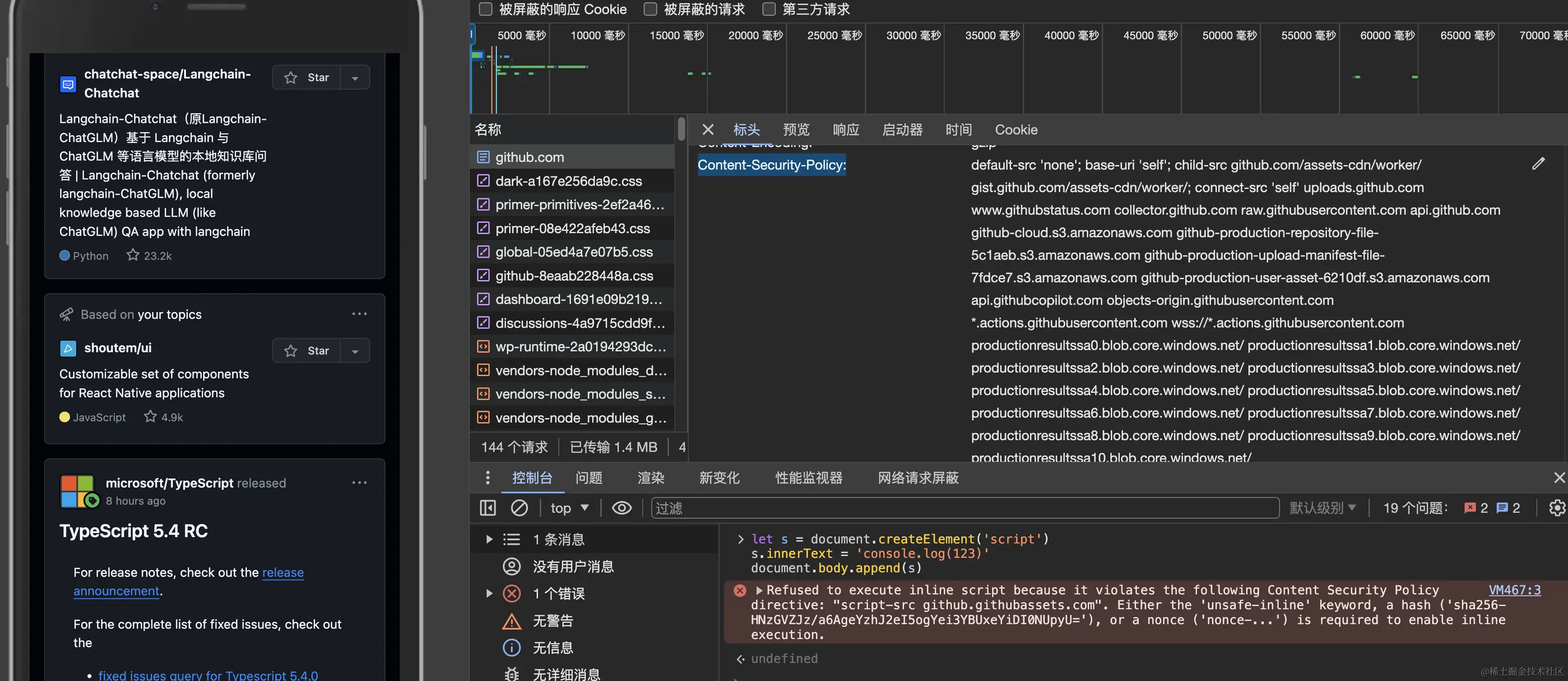Click the Star button for shoutem/ui
1568x681 pixels.
tap(306, 350)
